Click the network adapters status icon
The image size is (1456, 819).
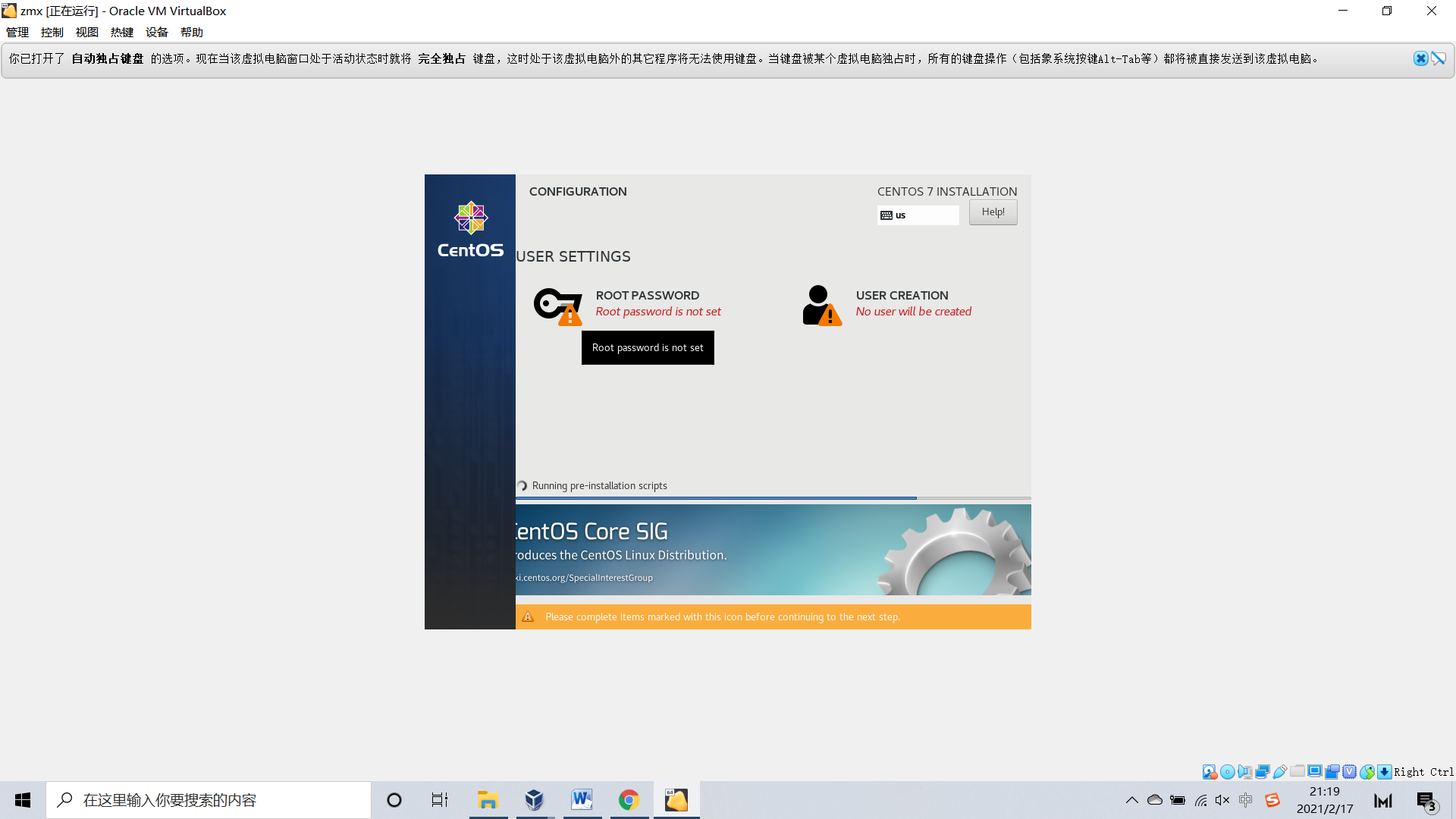point(1262,772)
